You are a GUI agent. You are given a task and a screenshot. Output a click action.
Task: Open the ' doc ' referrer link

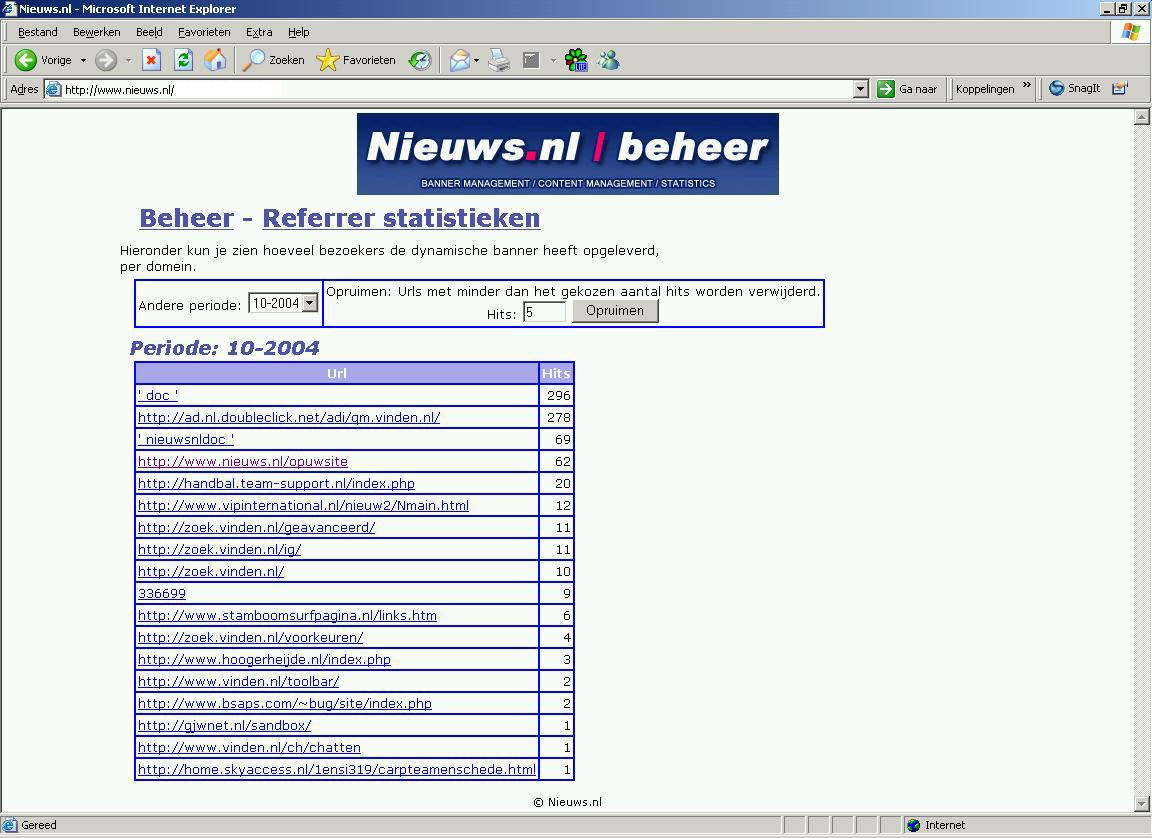(x=158, y=395)
